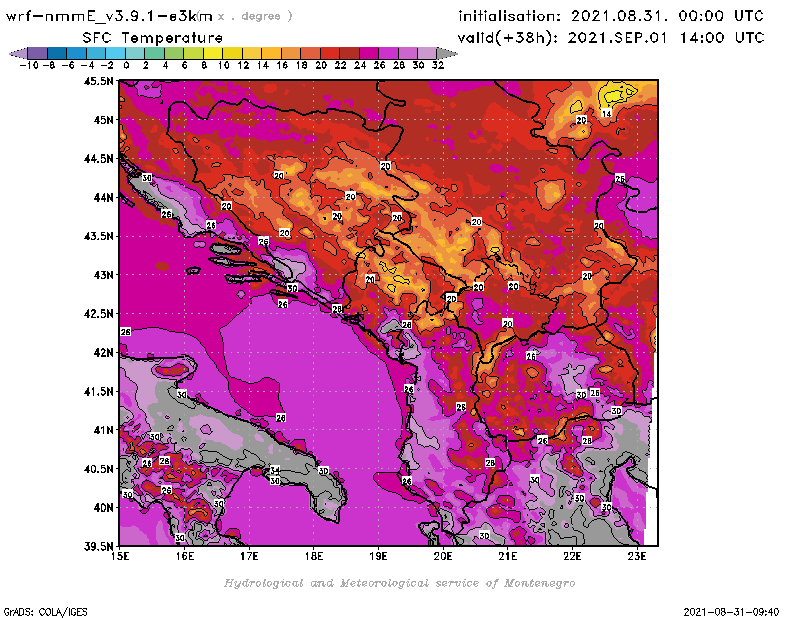Click the 'valid(+38h): 2021.SEP.01 14:00 UTC' text
This screenshot has height=618, width=800.
pos(611,38)
